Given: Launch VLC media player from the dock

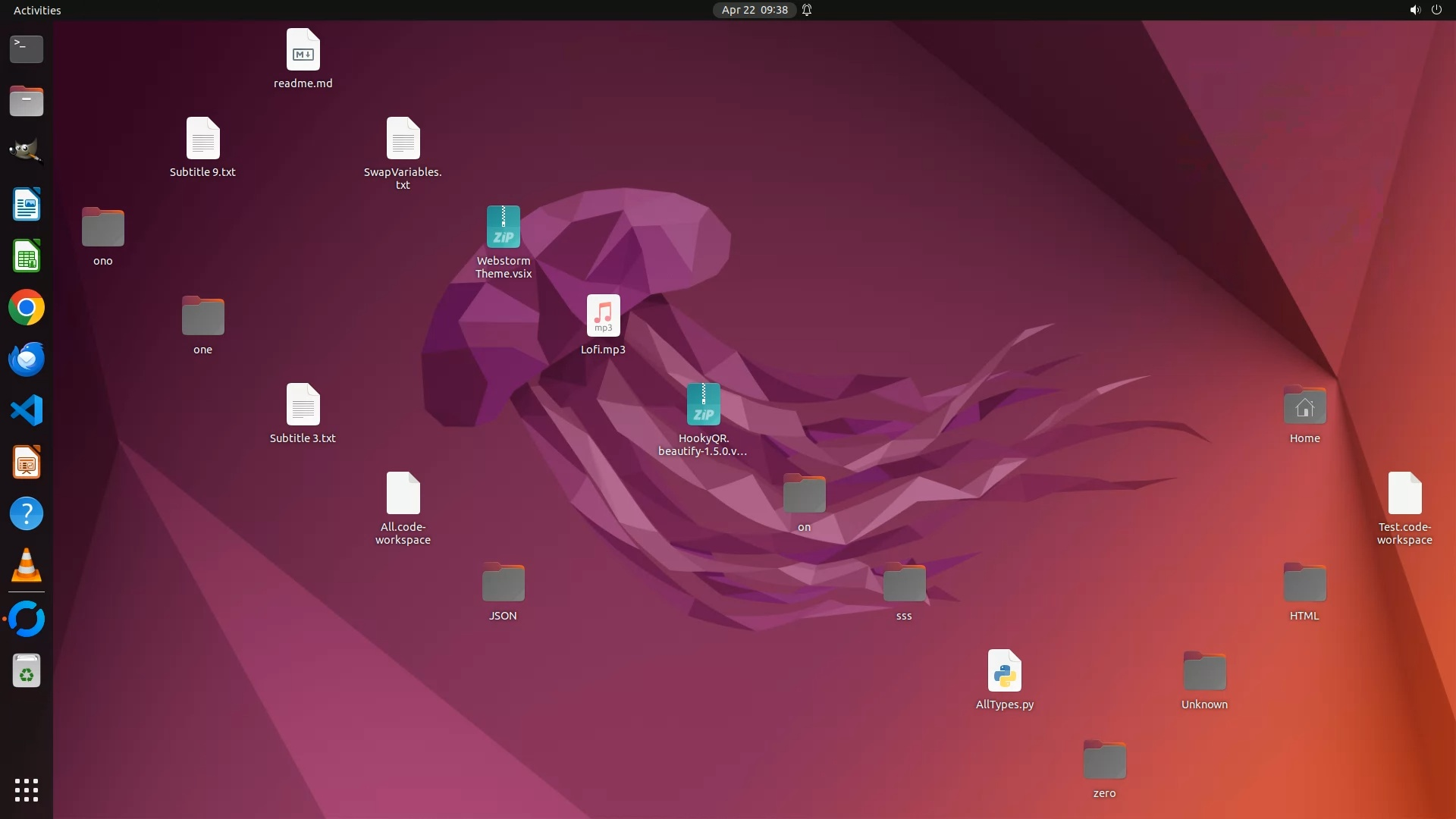Looking at the screenshot, I should [27, 566].
